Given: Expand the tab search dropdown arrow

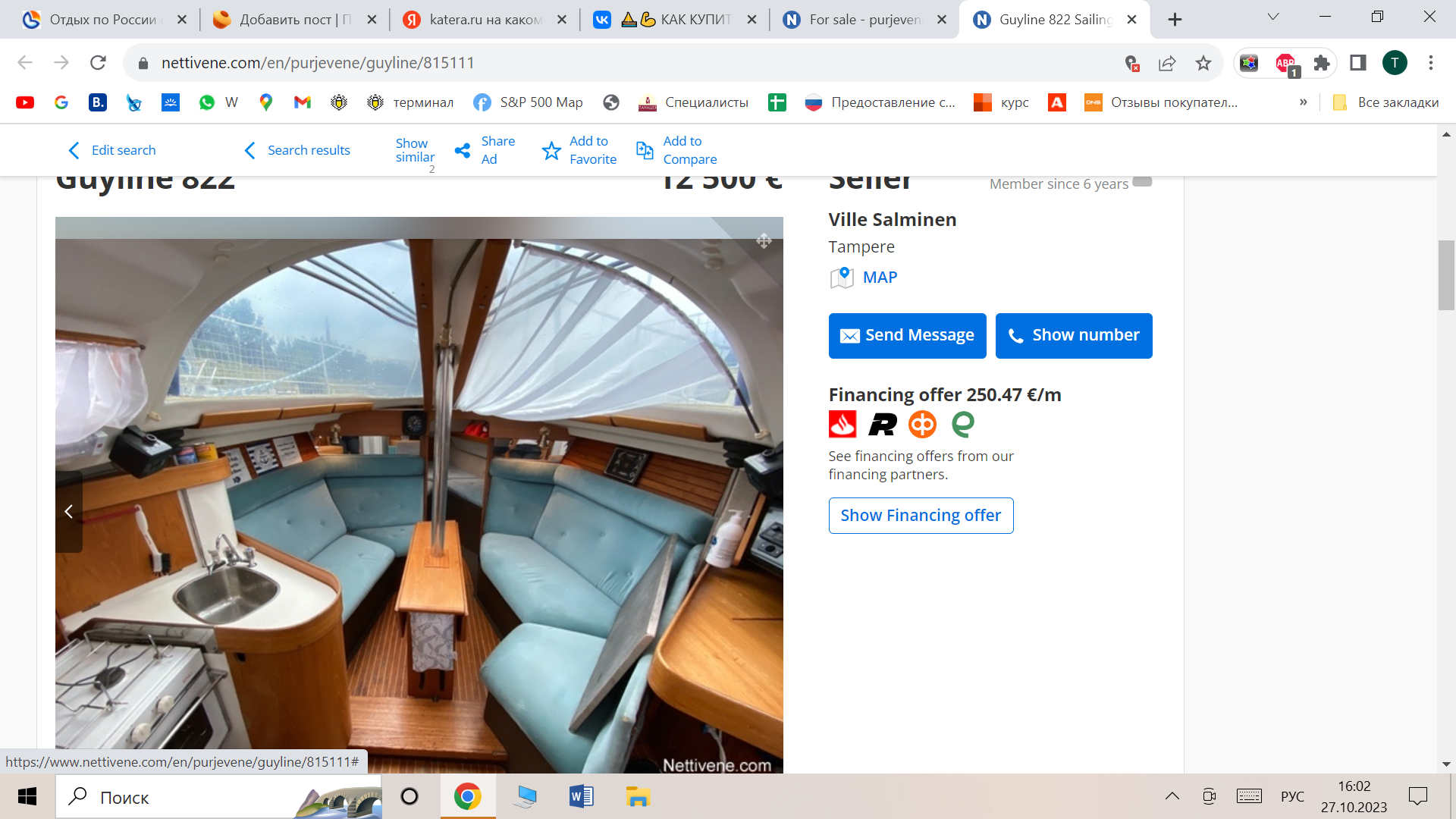Looking at the screenshot, I should coord(1273,17).
